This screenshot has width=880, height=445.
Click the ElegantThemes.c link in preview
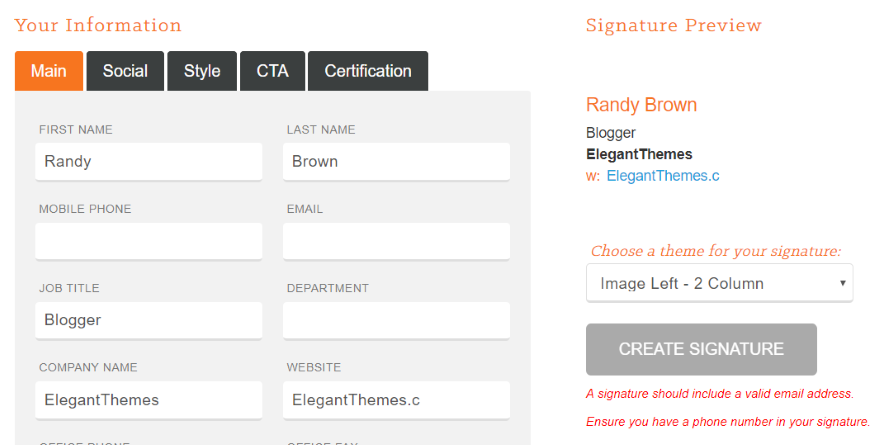pyautogui.click(x=662, y=176)
